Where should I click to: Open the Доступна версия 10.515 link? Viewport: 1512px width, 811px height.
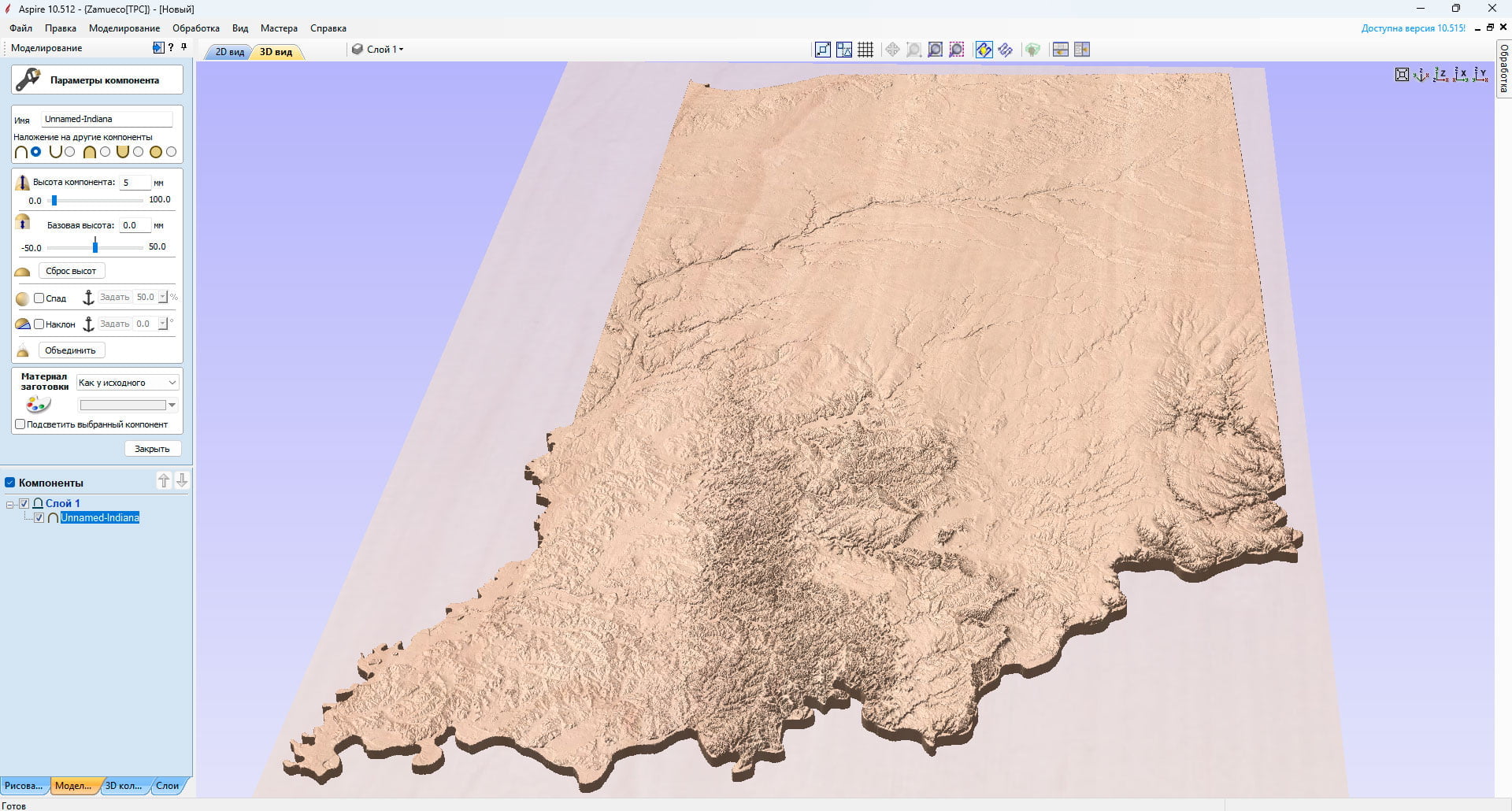pyautogui.click(x=1414, y=28)
